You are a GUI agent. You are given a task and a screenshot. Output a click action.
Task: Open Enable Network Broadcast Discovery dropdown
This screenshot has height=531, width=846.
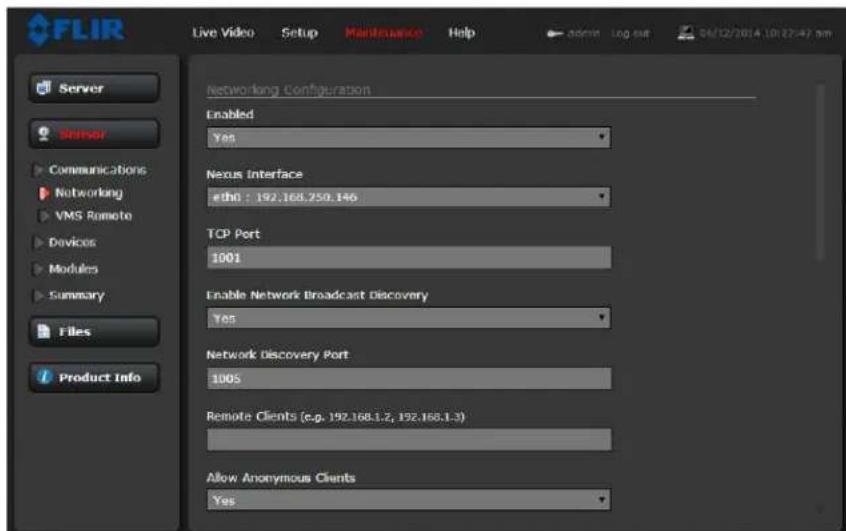pyautogui.click(x=408, y=318)
